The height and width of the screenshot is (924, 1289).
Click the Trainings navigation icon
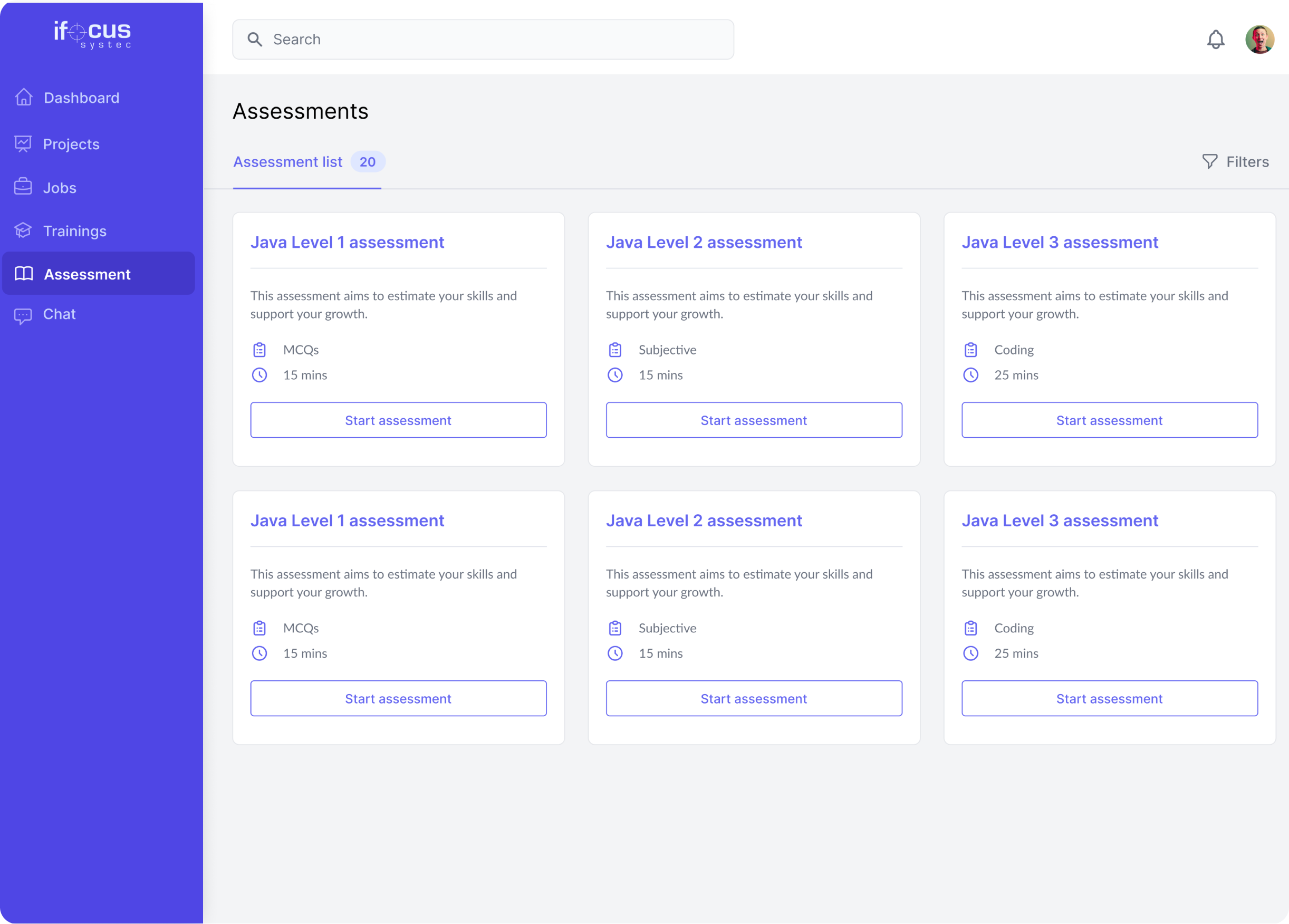[25, 231]
